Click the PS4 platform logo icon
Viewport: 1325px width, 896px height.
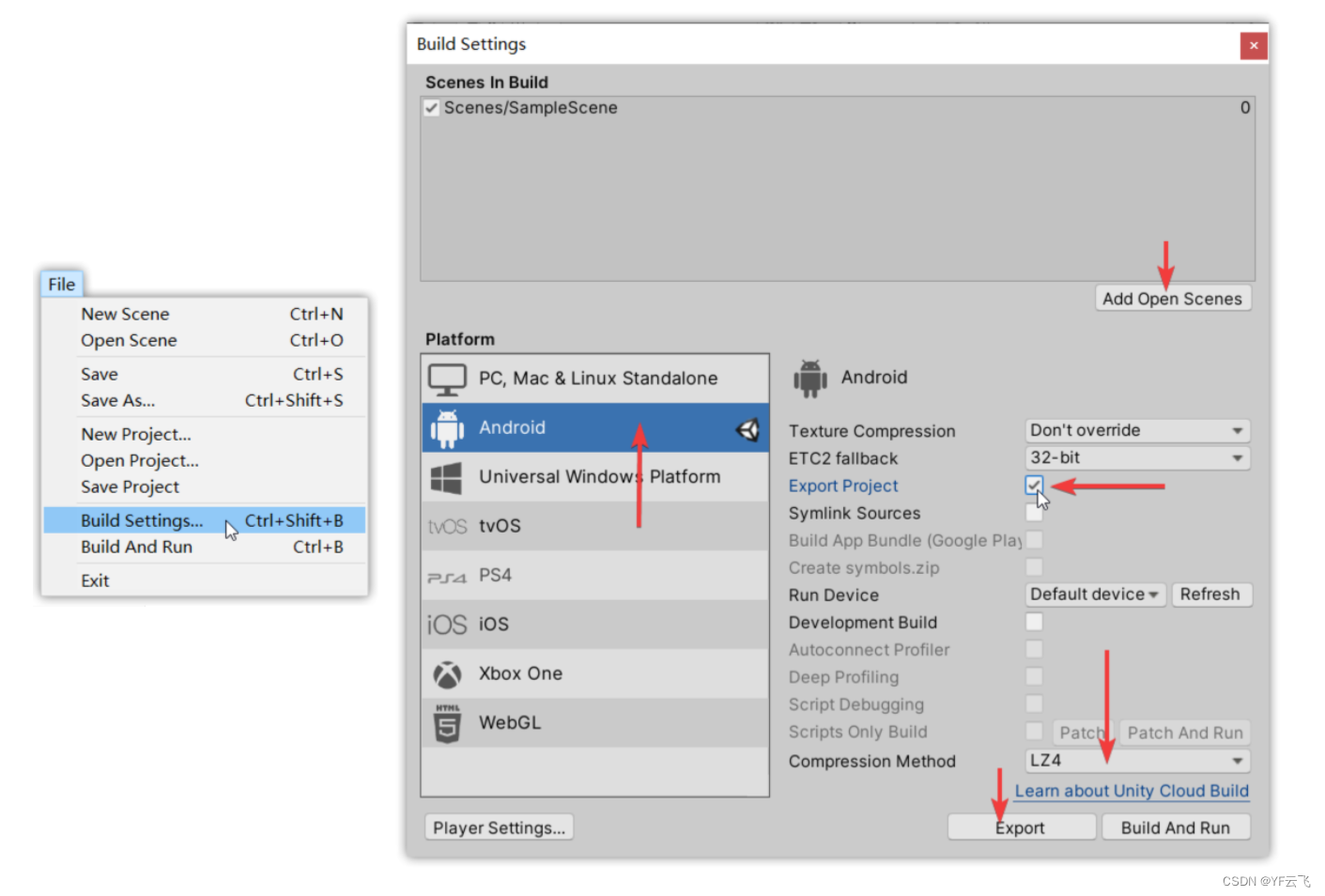click(x=447, y=577)
